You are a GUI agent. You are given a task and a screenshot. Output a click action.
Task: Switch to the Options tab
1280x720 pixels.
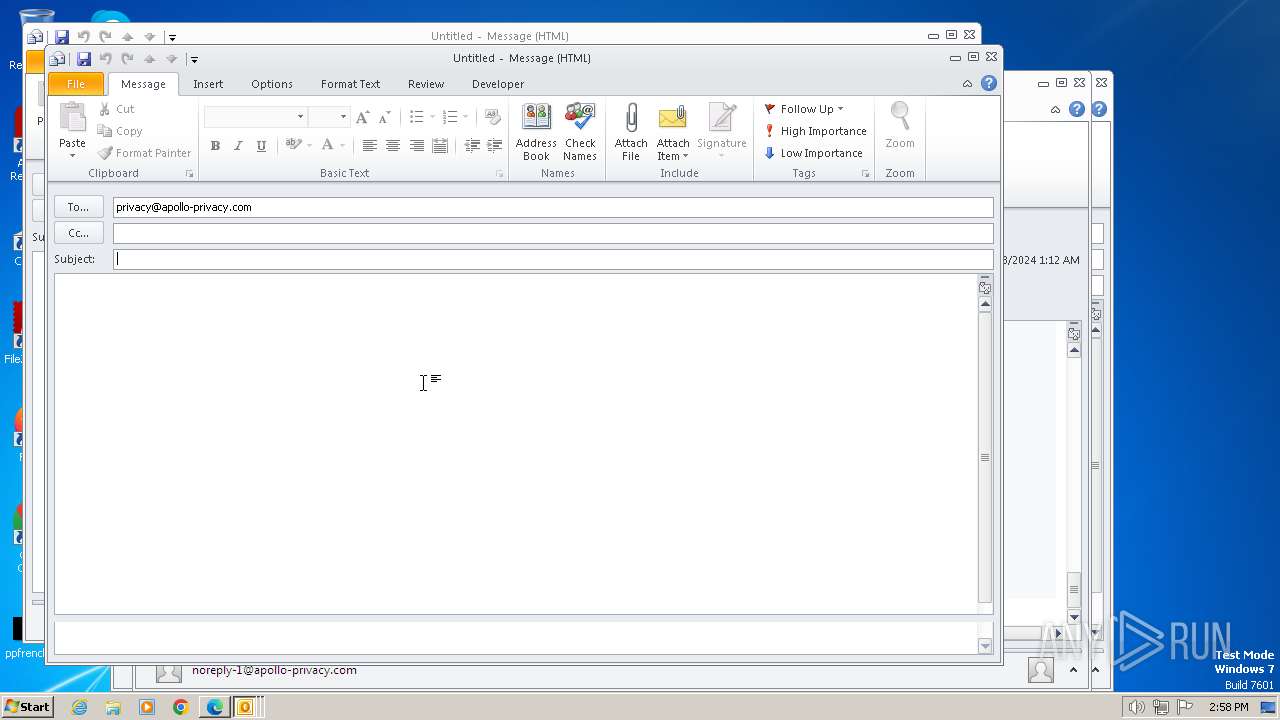coord(272,84)
